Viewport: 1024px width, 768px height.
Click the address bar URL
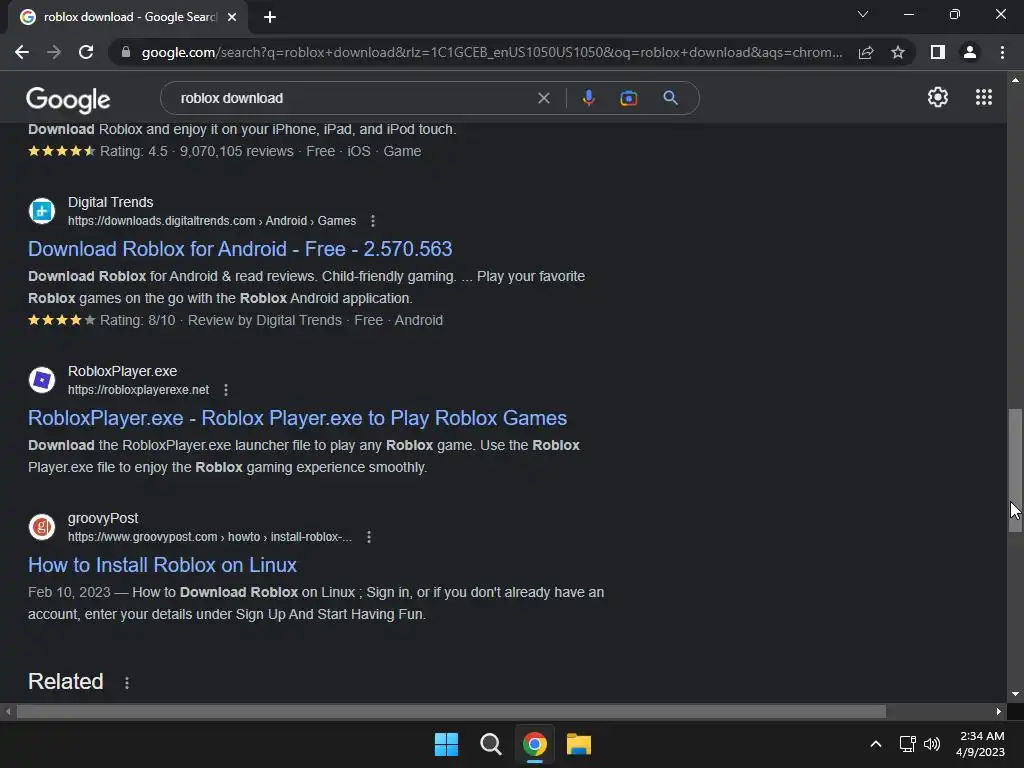pos(492,52)
